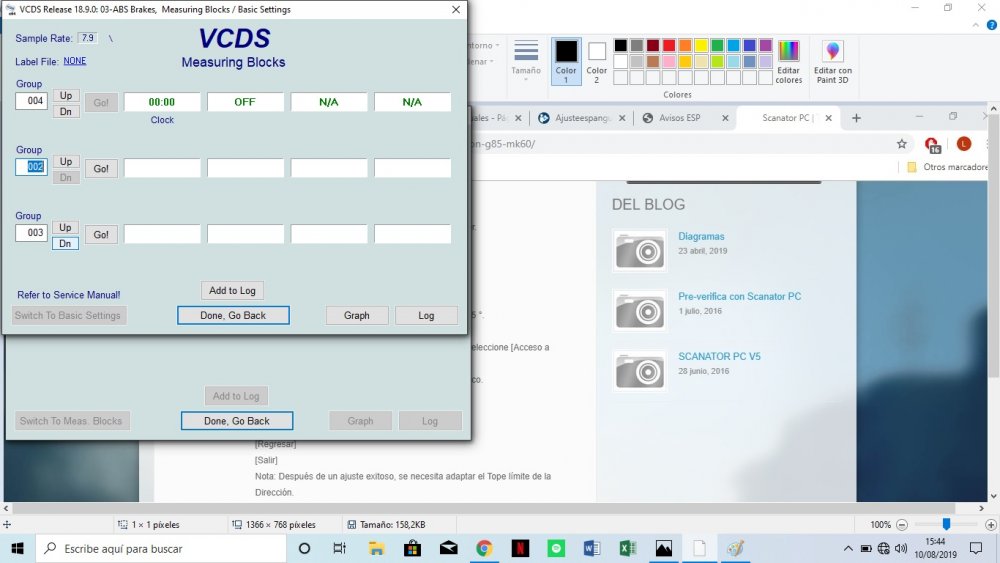
Task: Pick the orange color in Paint palette
Action: 685,45
